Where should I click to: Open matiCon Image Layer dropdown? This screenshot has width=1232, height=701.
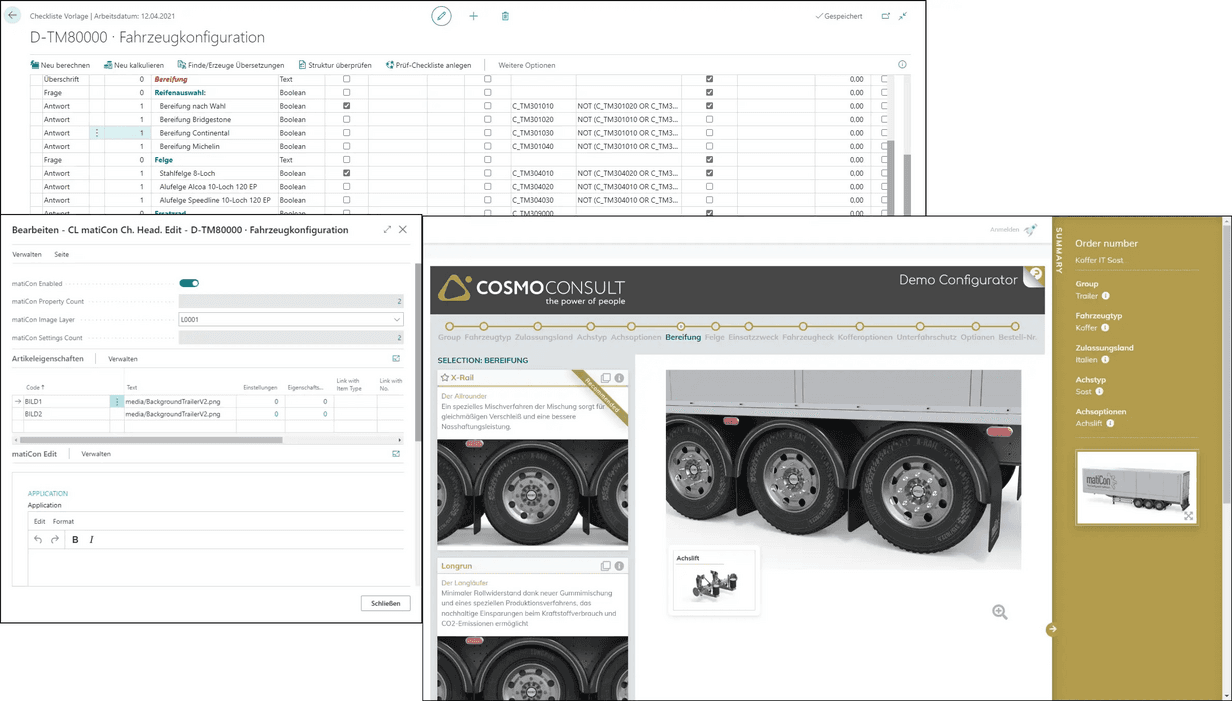pyautogui.click(x=396, y=320)
